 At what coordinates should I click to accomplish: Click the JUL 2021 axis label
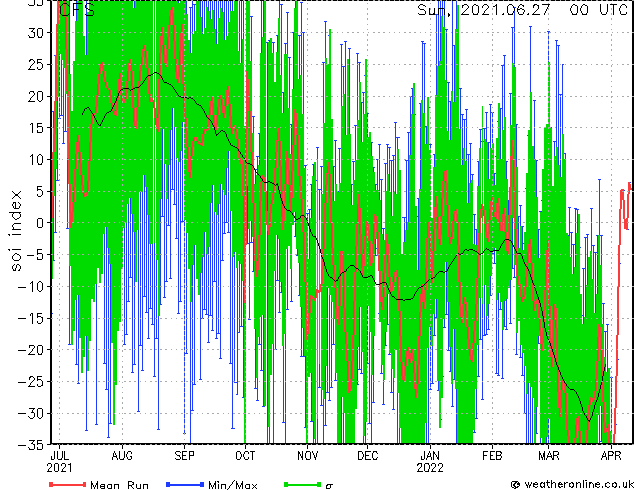59,462
